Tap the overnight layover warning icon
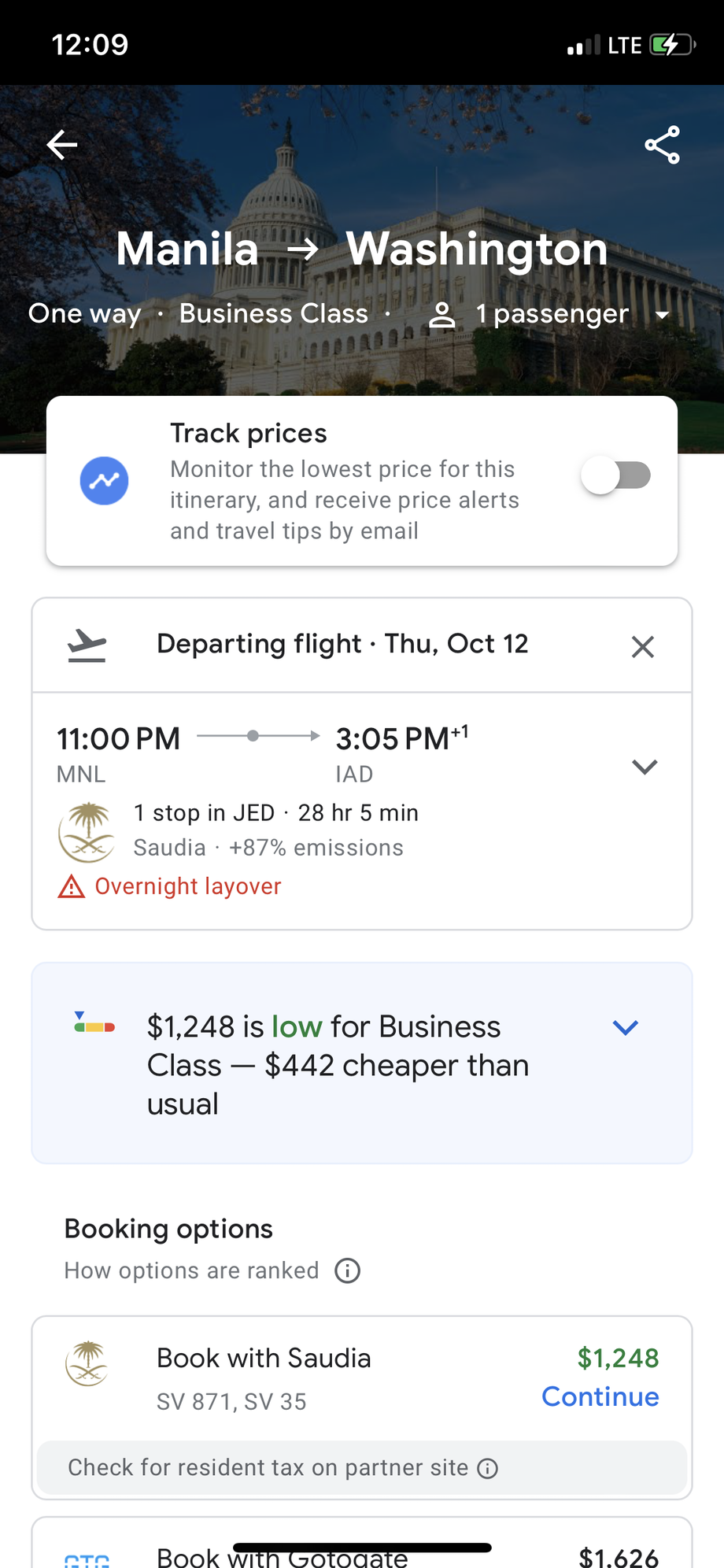The image size is (724, 1568). point(72,887)
